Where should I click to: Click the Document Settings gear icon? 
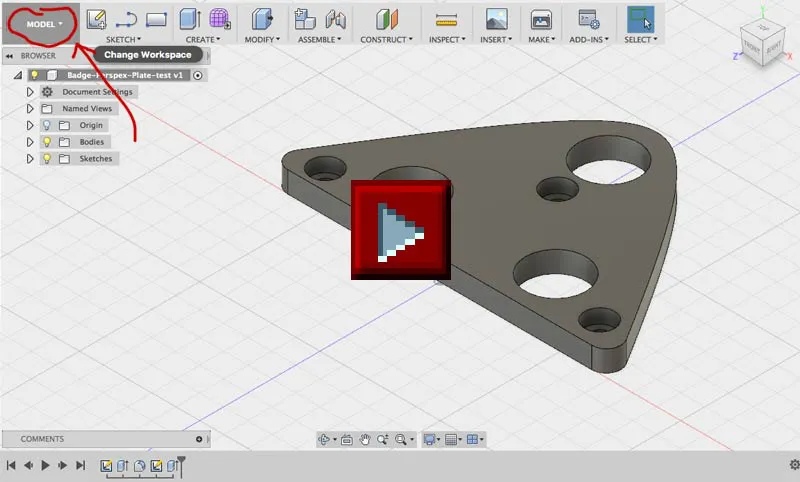[x=47, y=92]
